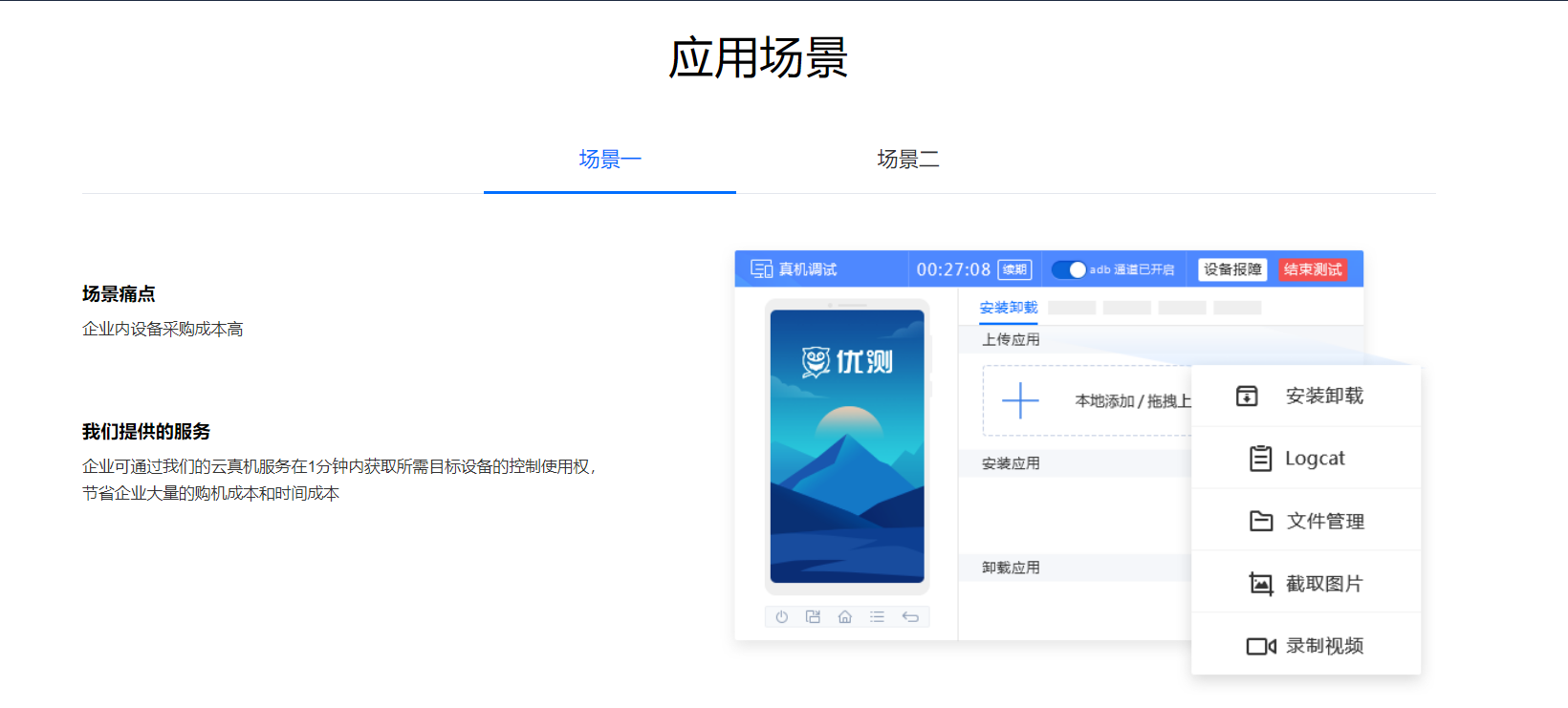1568x708 pixels.
Task: Click the 上传应用 section heading
Action: 1011,339
